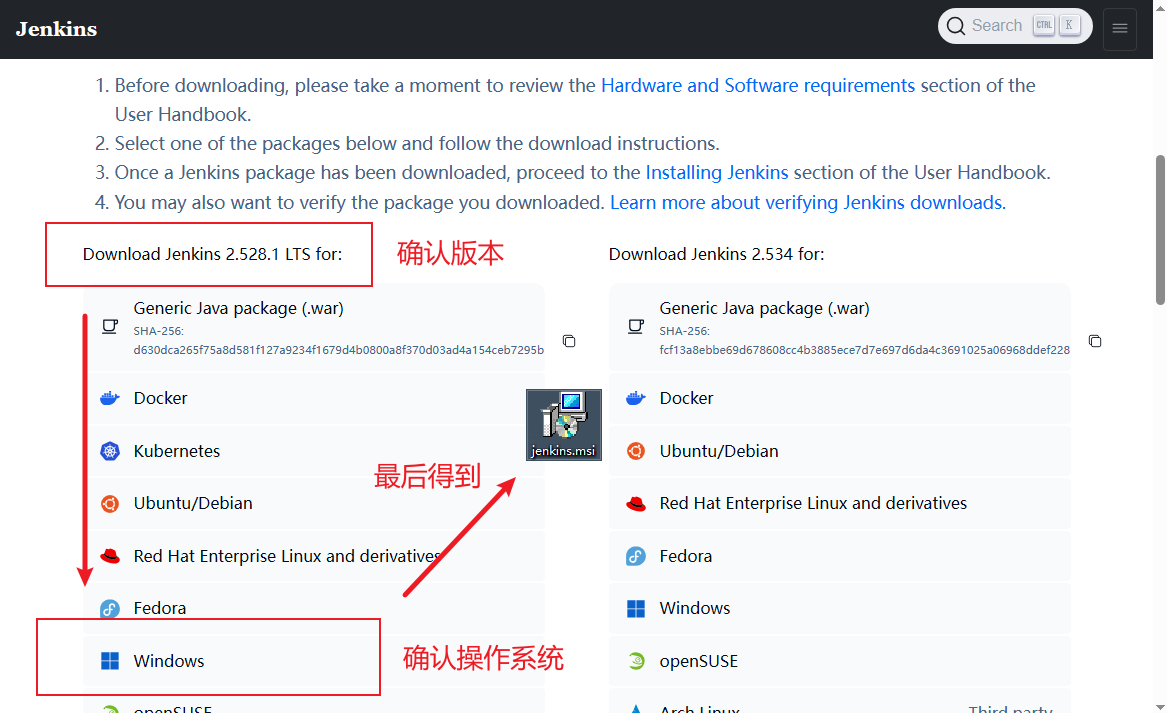Select Fedora under 2.534 release

point(840,556)
